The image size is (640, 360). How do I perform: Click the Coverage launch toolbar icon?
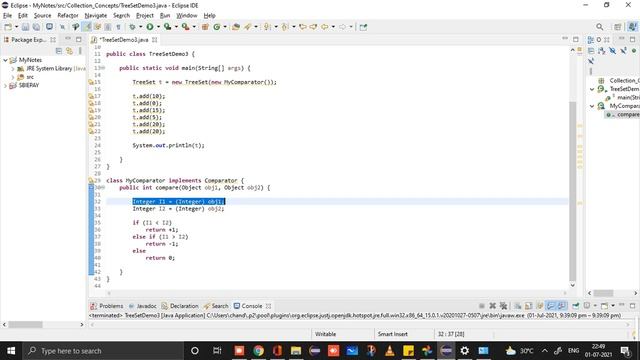click(167, 27)
